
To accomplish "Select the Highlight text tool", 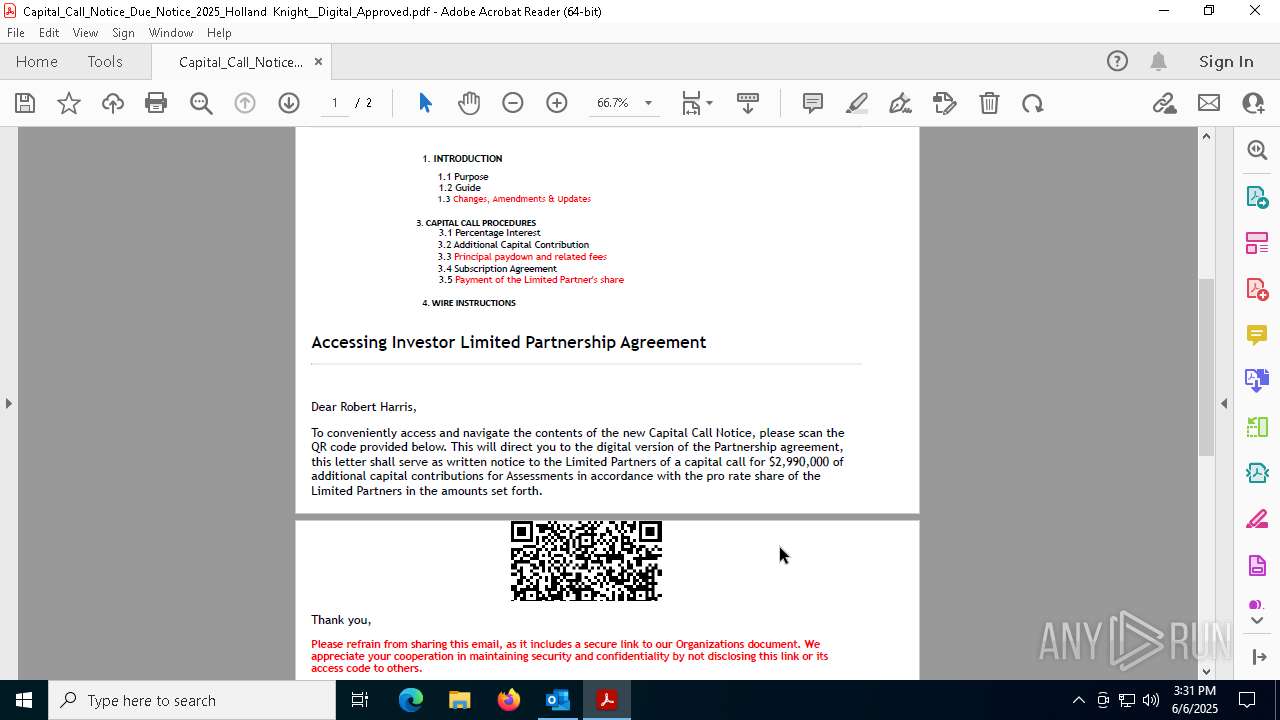I will pyautogui.click(x=857, y=103).
